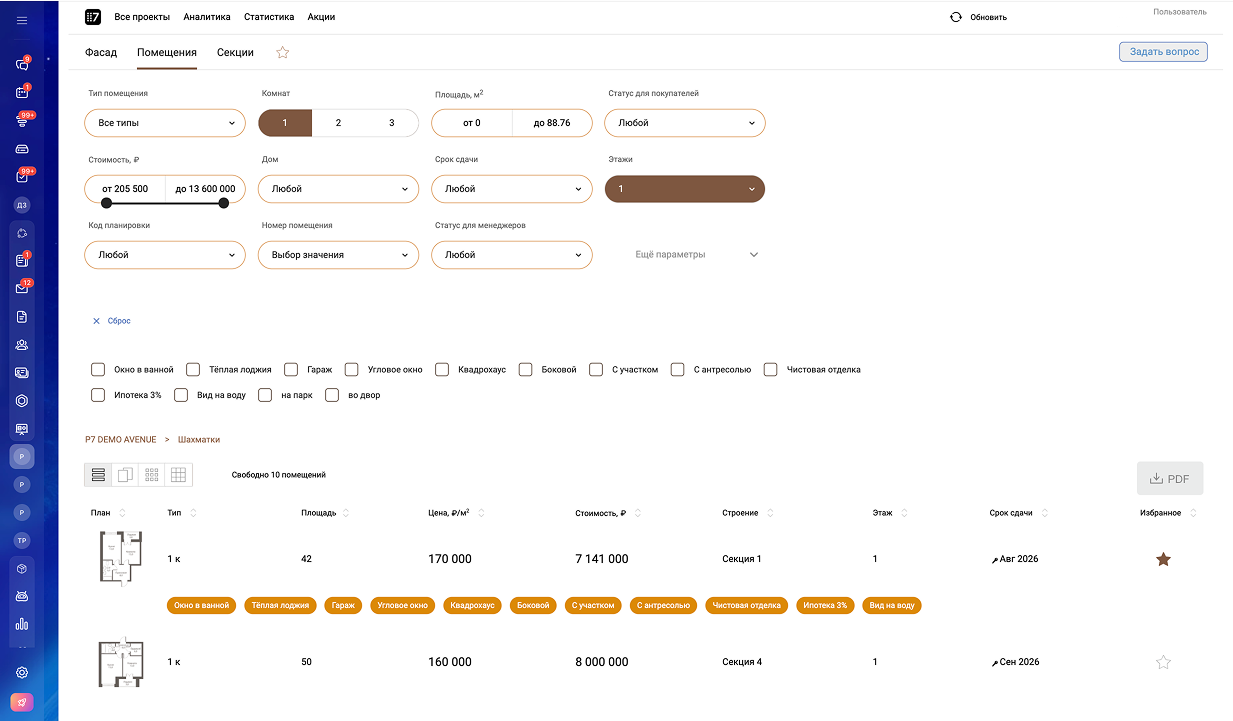Open the sidebar mail icon with 12 badge
This screenshot has height=721, width=1233.
point(22,289)
